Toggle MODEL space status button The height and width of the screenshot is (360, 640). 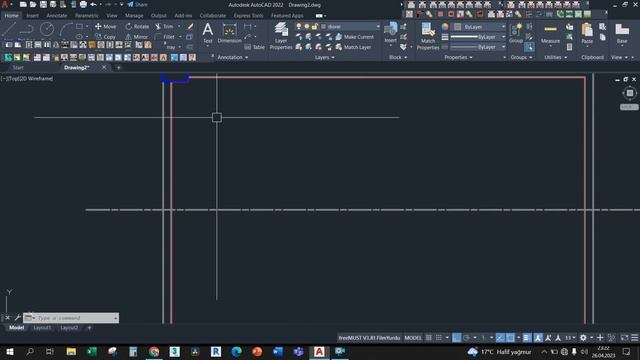(x=413, y=338)
